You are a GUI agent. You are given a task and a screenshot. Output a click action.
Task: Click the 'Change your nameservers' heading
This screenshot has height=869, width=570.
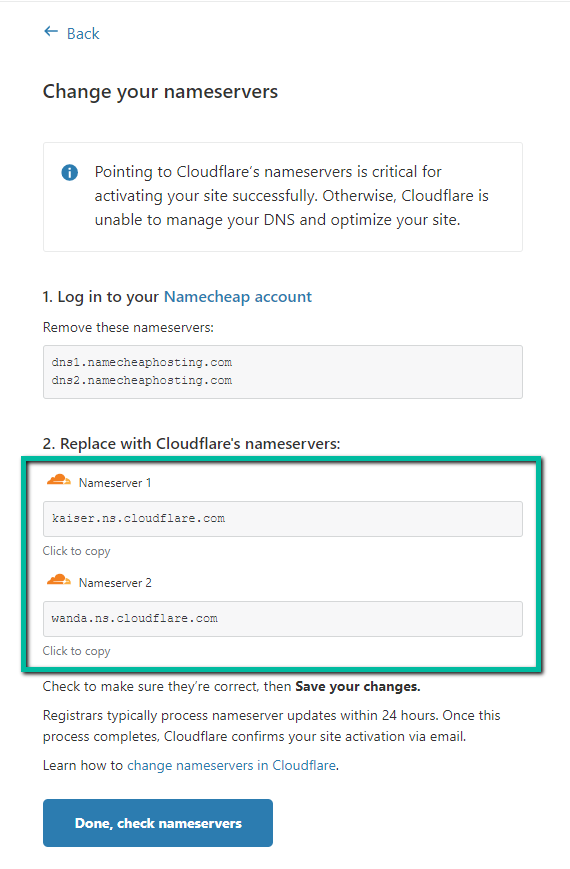(160, 91)
